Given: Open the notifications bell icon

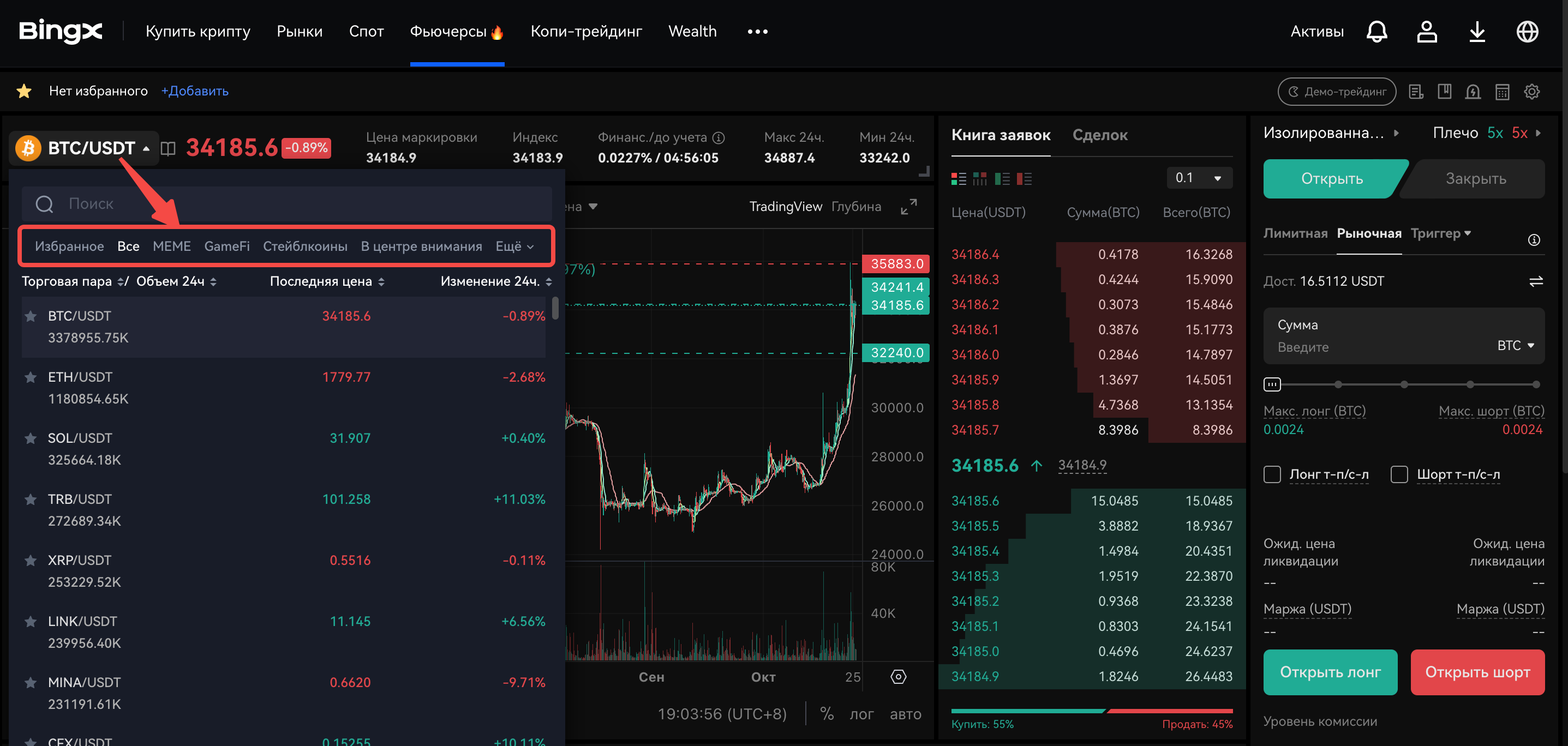Looking at the screenshot, I should coord(1377,32).
